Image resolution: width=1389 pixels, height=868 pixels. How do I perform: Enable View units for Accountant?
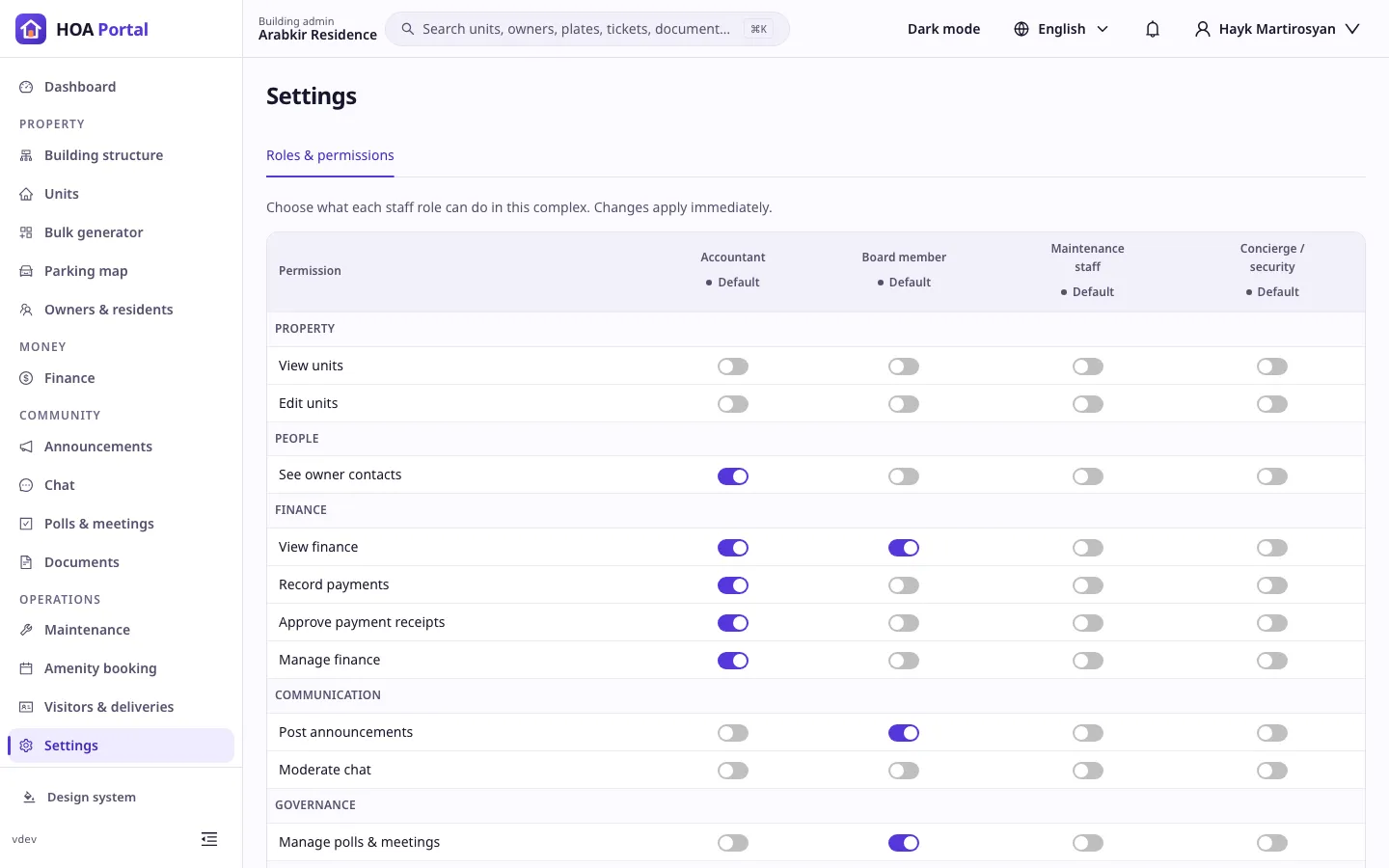733,366
